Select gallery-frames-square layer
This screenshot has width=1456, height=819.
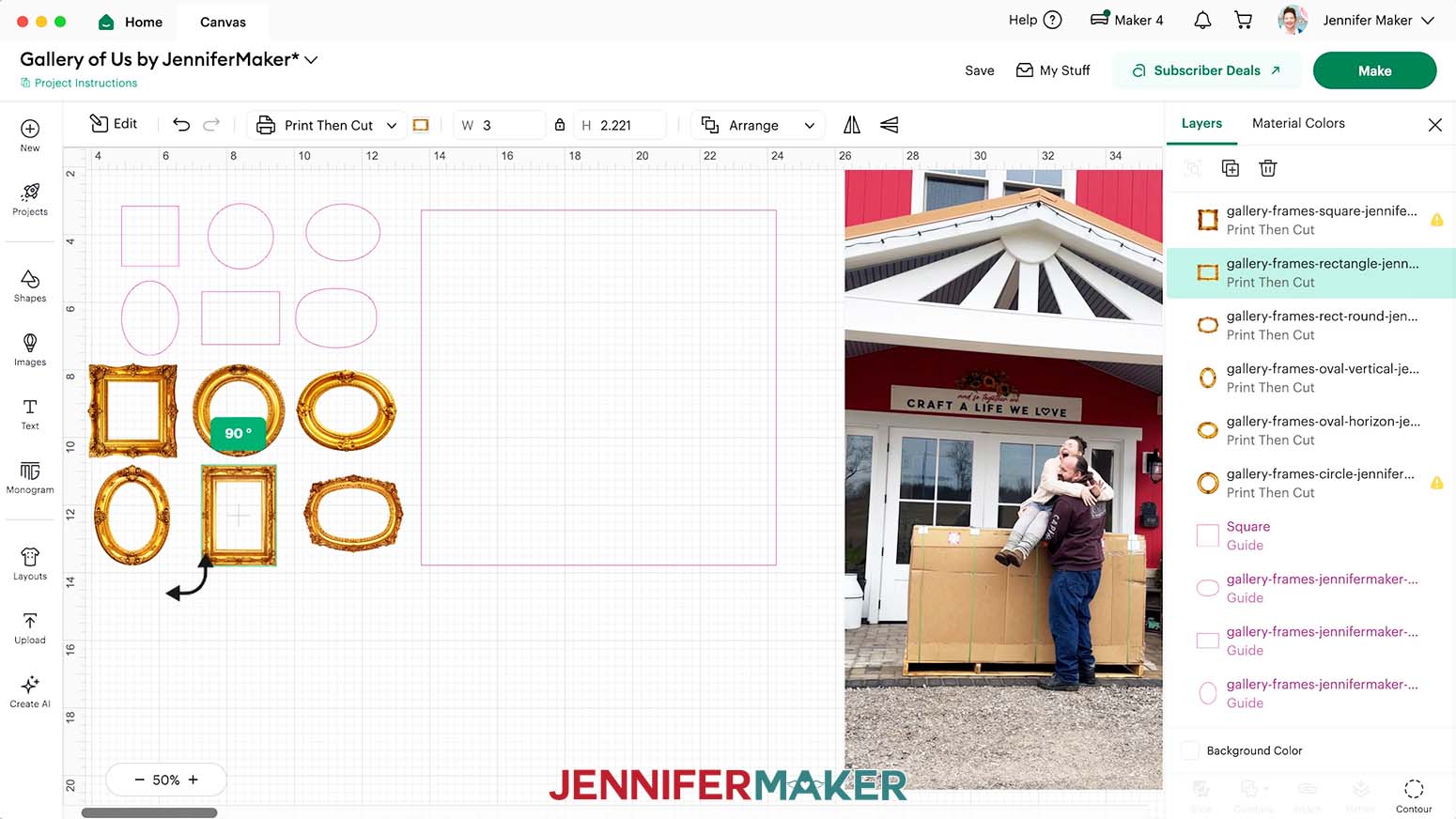tap(1310, 220)
